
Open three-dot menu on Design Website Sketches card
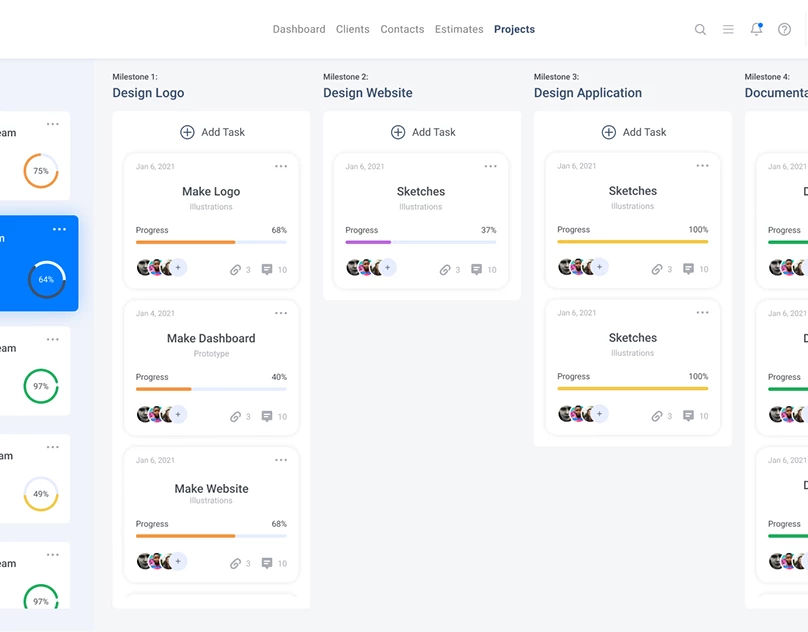point(490,166)
